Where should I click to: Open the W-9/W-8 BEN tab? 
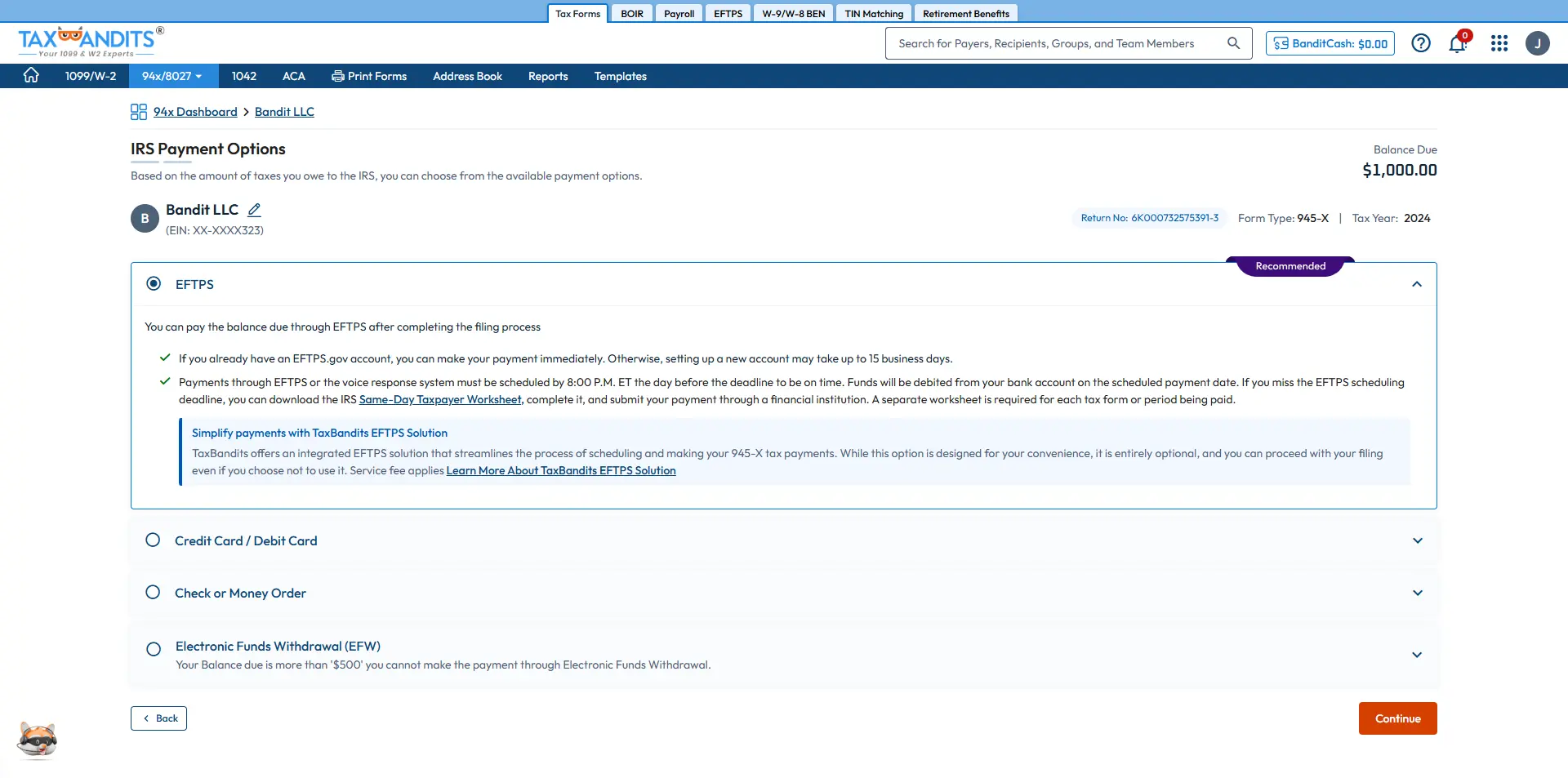coord(794,14)
